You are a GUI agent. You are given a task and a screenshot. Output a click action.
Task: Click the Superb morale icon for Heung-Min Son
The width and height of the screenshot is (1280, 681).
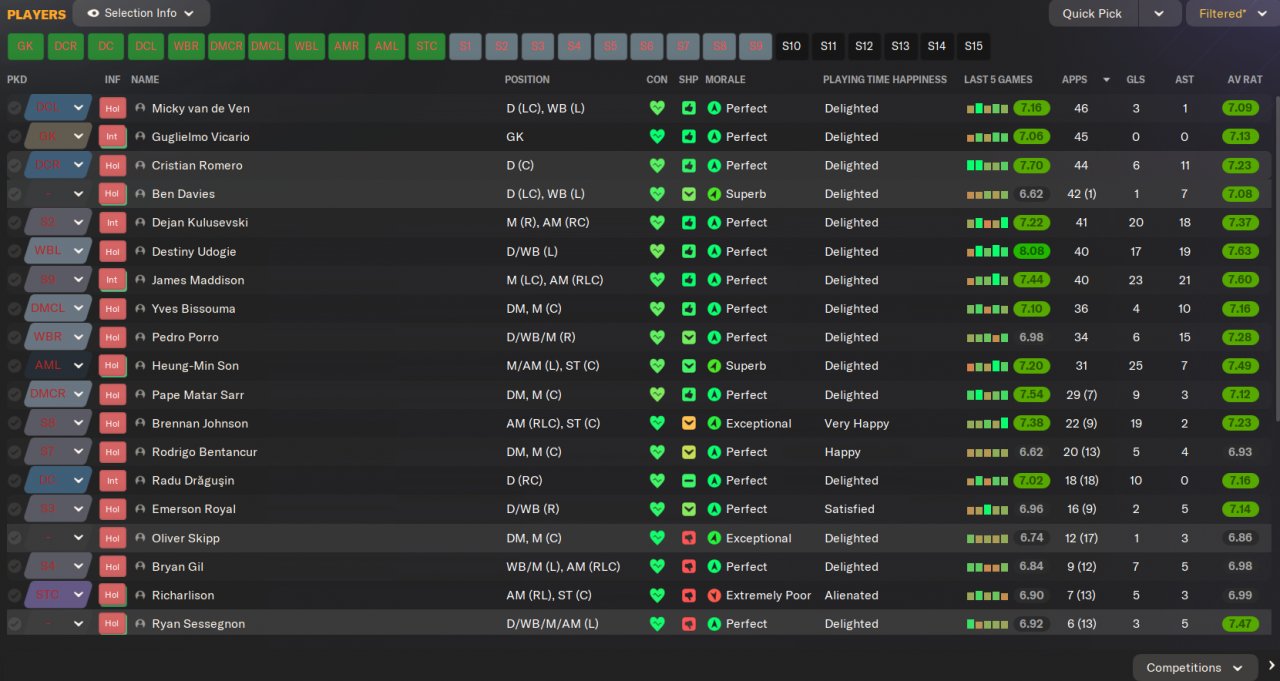pyautogui.click(x=714, y=366)
